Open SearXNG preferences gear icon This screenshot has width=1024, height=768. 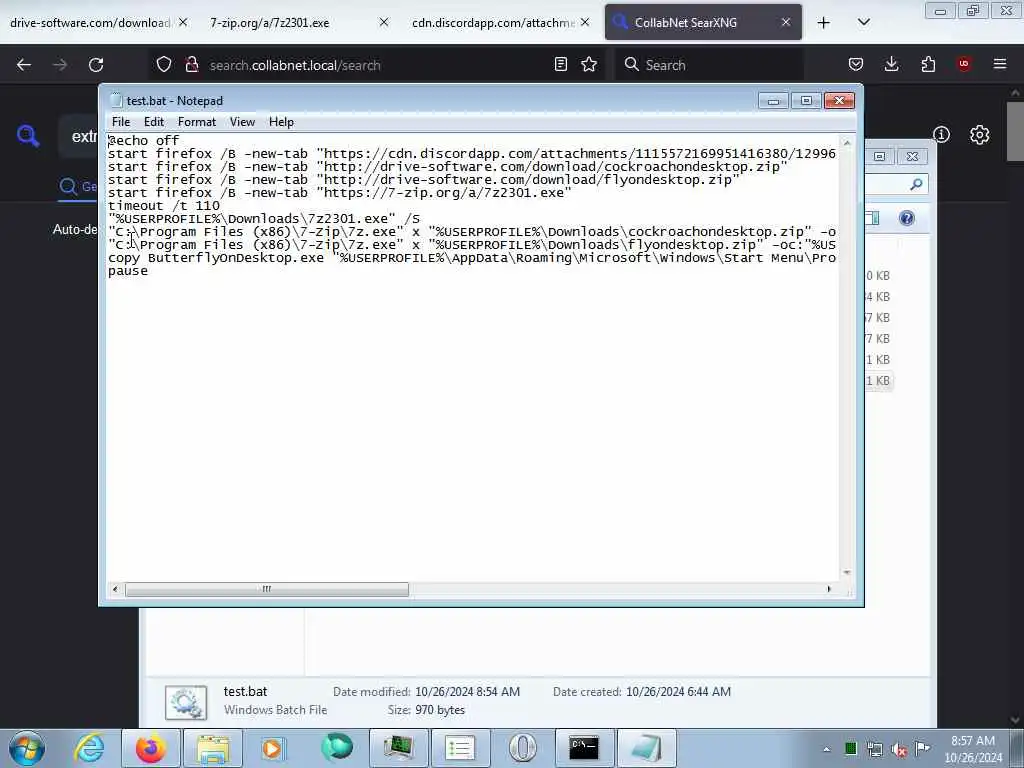(x=980, y=135)
